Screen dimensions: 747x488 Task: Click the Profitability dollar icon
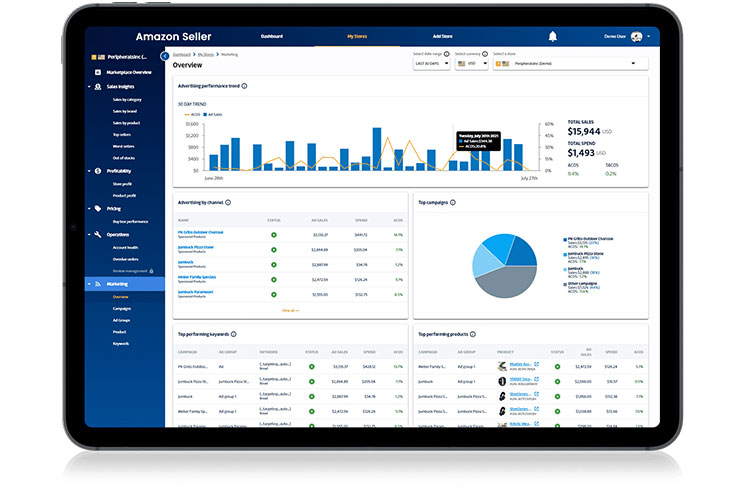tap(98, 171)
